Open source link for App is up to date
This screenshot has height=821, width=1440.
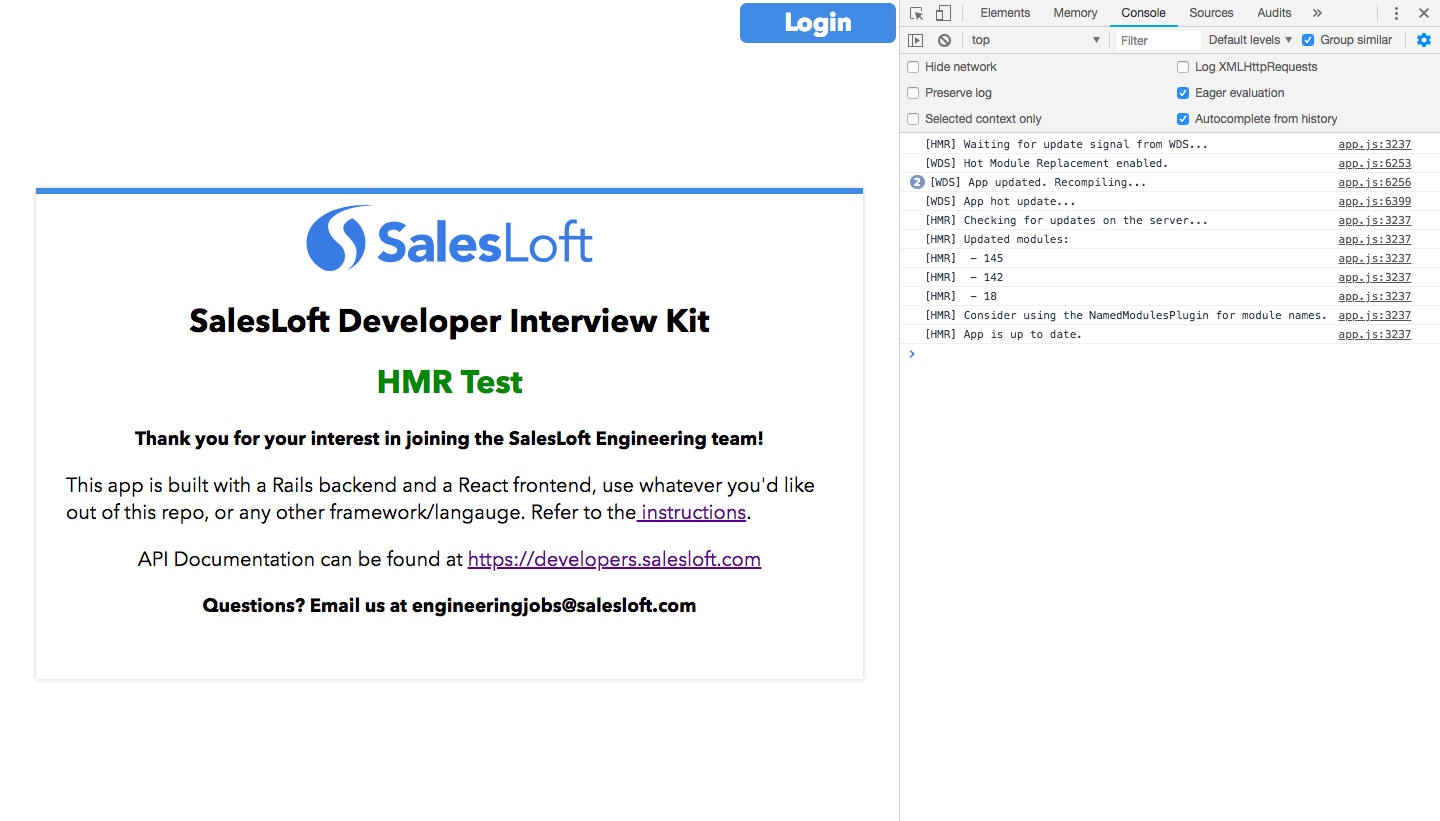[x=1375, y=334]
